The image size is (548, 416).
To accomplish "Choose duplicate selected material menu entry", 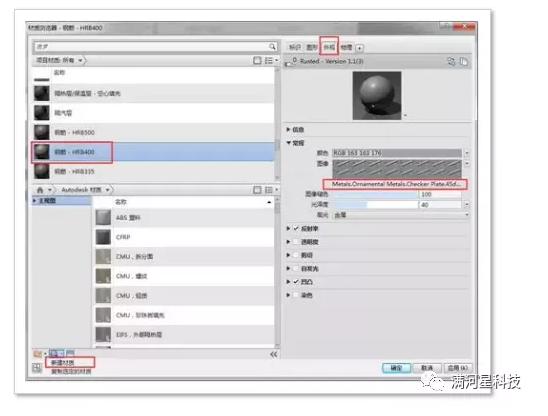I will click(x=71, y=372).
